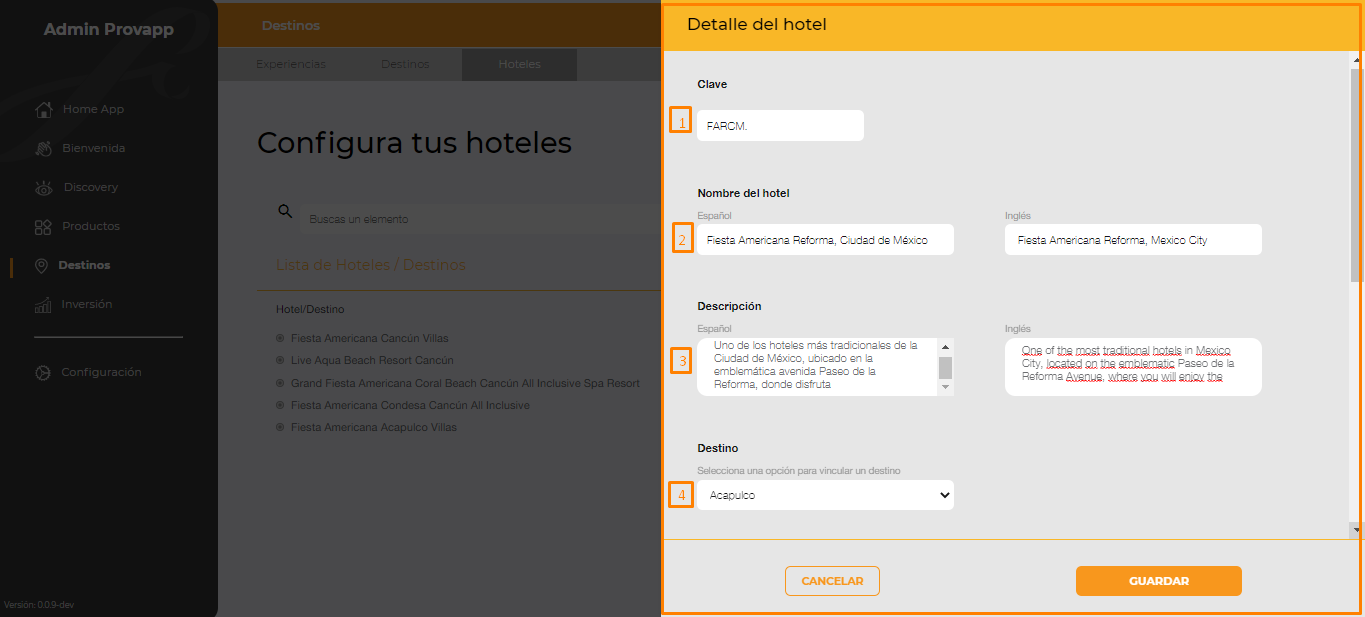
Task: Expand Live Aqua Beach Resort Cancún row
Action: 280,360
